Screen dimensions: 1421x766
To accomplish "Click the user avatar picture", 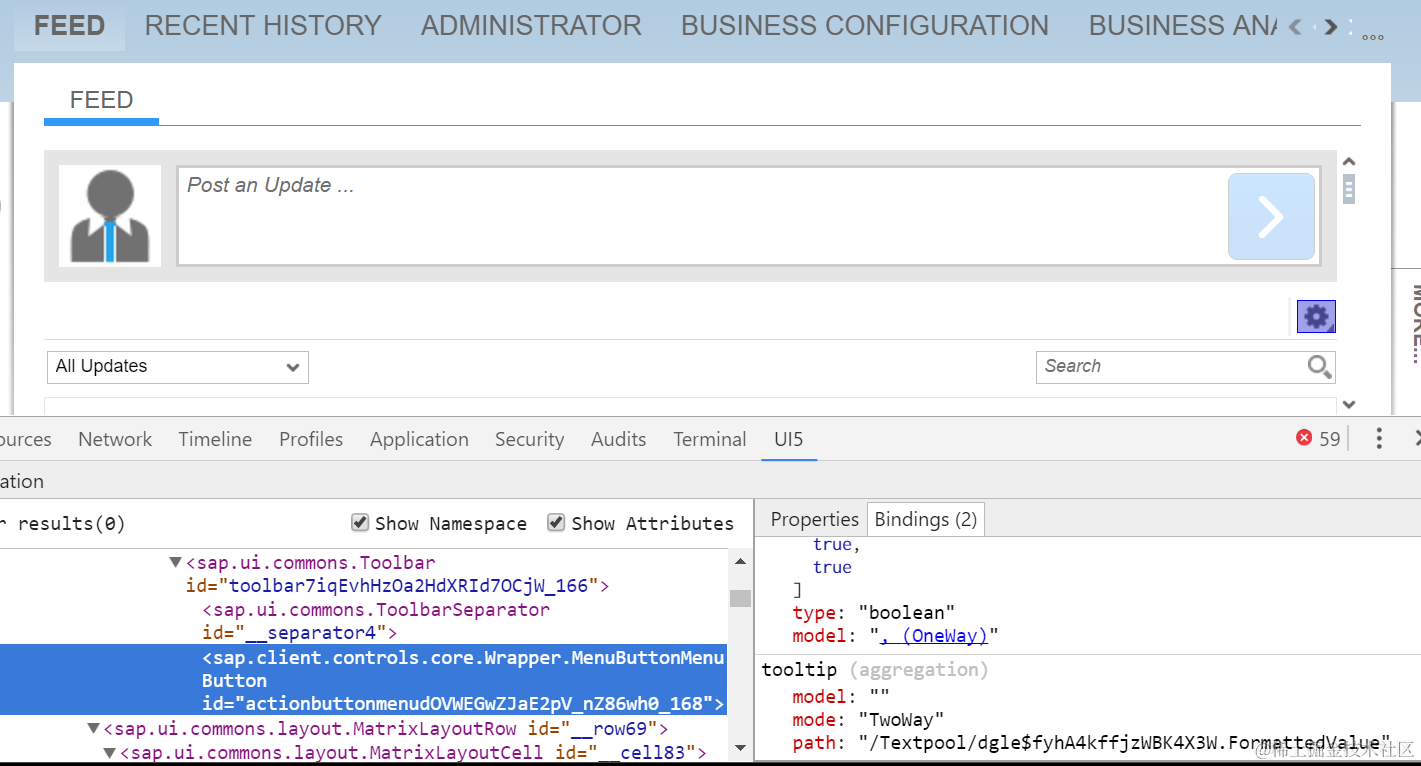I will click(110, 216).
